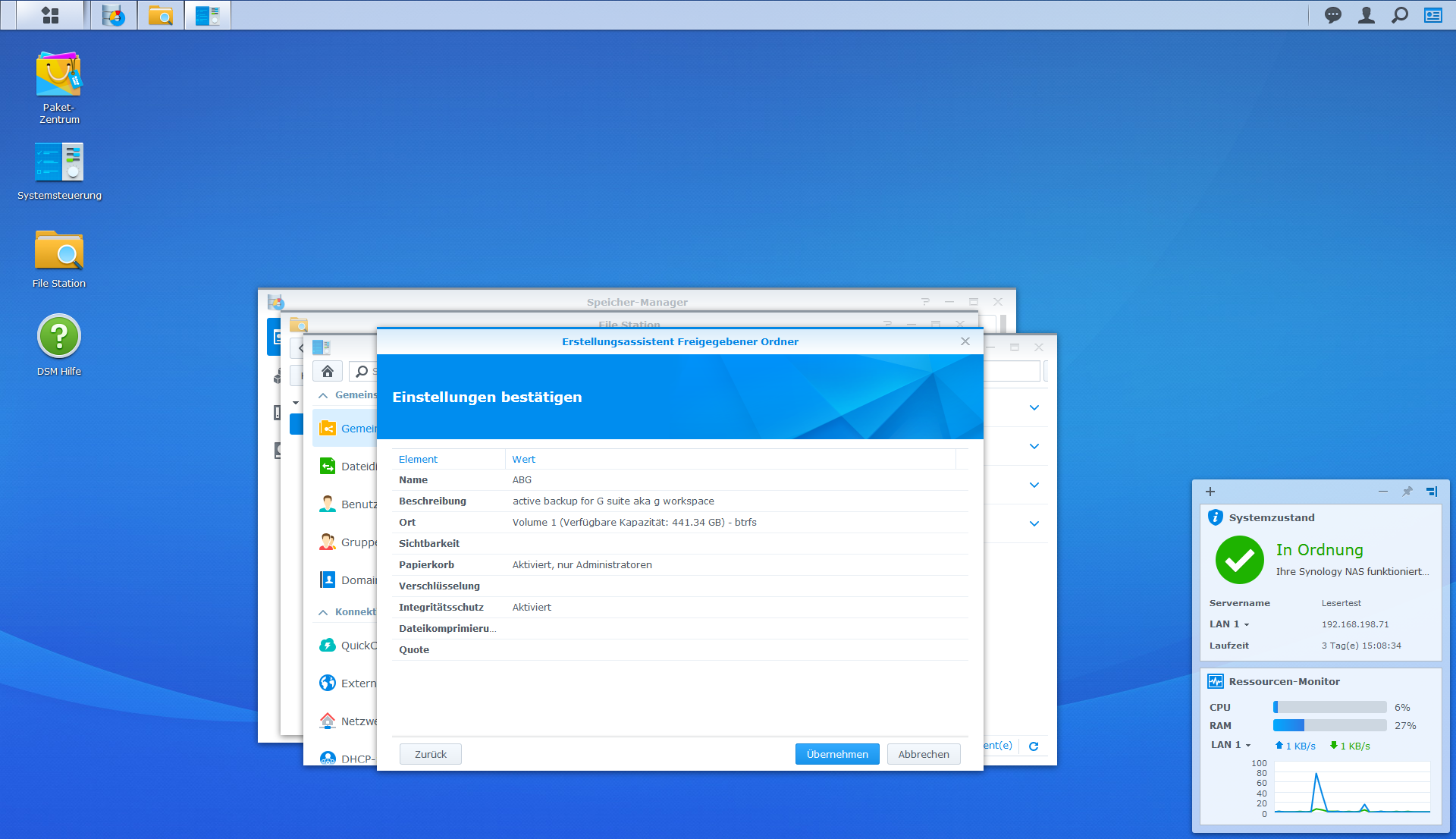This screenshot has width=1456, height=839.
Task: Open Paket-Zentrum desktop icon
Action: (x=59, y=75)
